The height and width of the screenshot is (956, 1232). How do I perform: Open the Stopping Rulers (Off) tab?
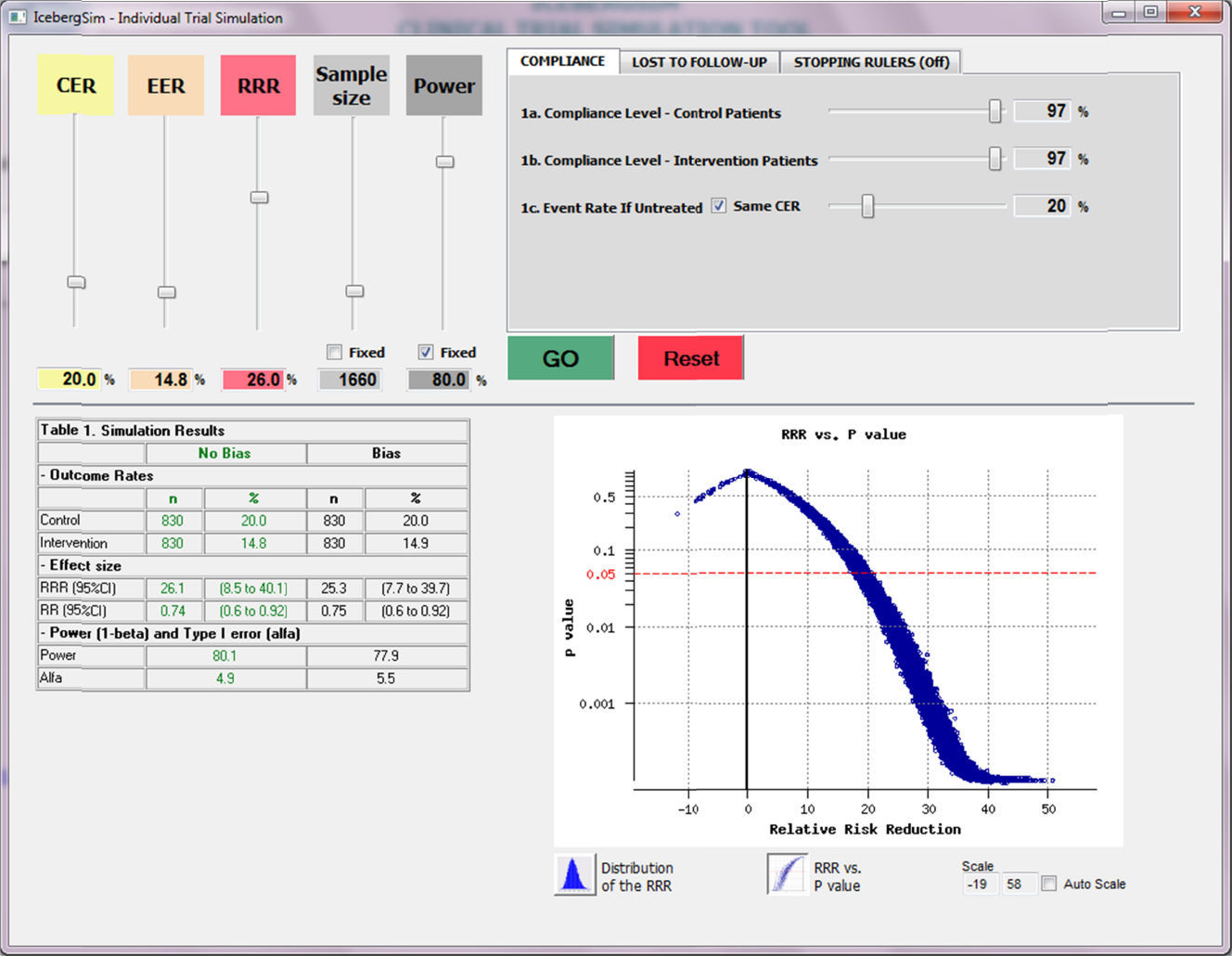[871, 62]
